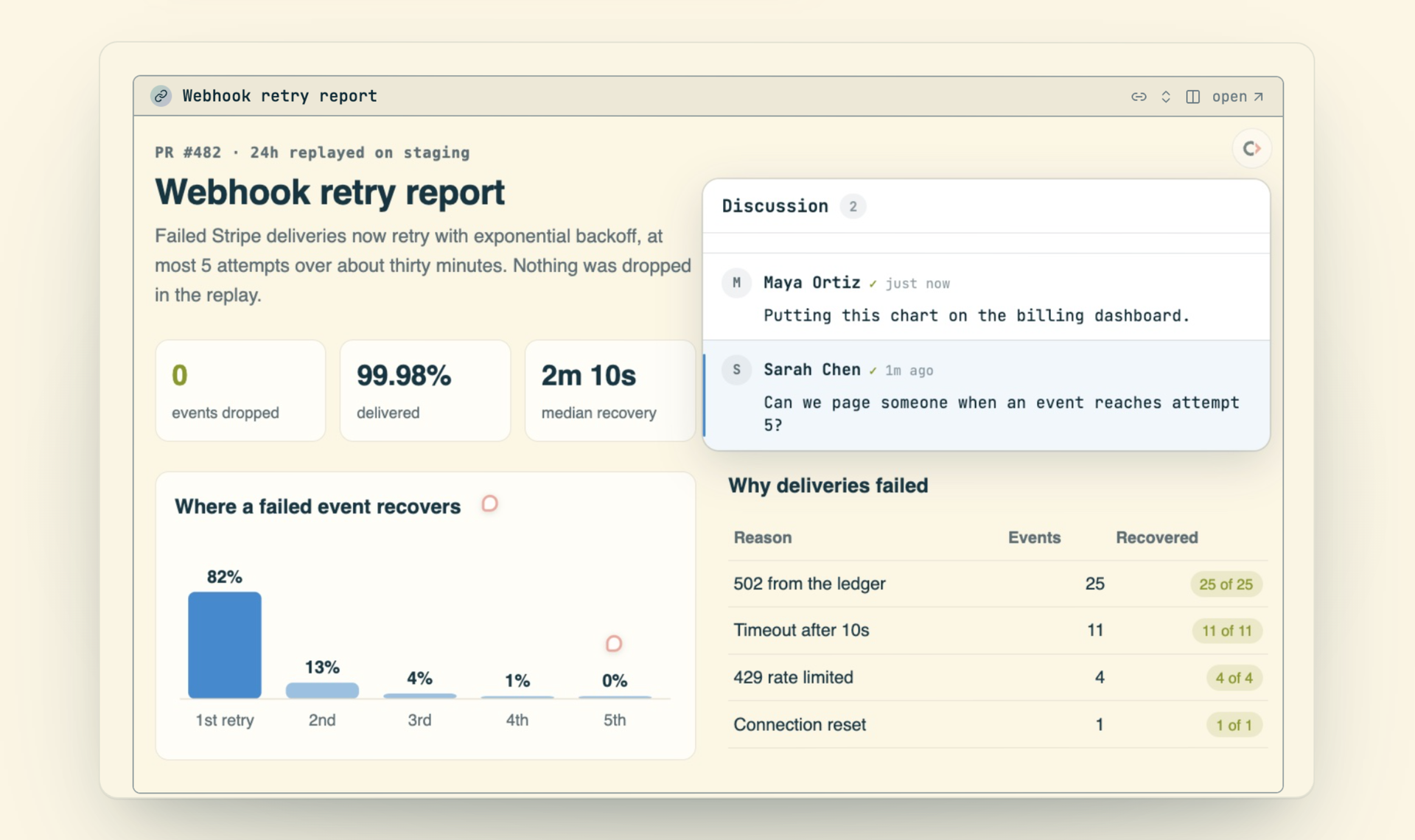Click the 0% label on the chart
Screen dimensions: 1415x840
point(615,681)
